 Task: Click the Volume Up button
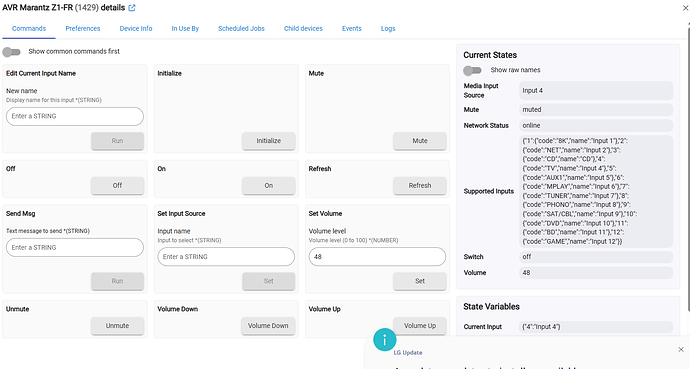click(420, 326)
